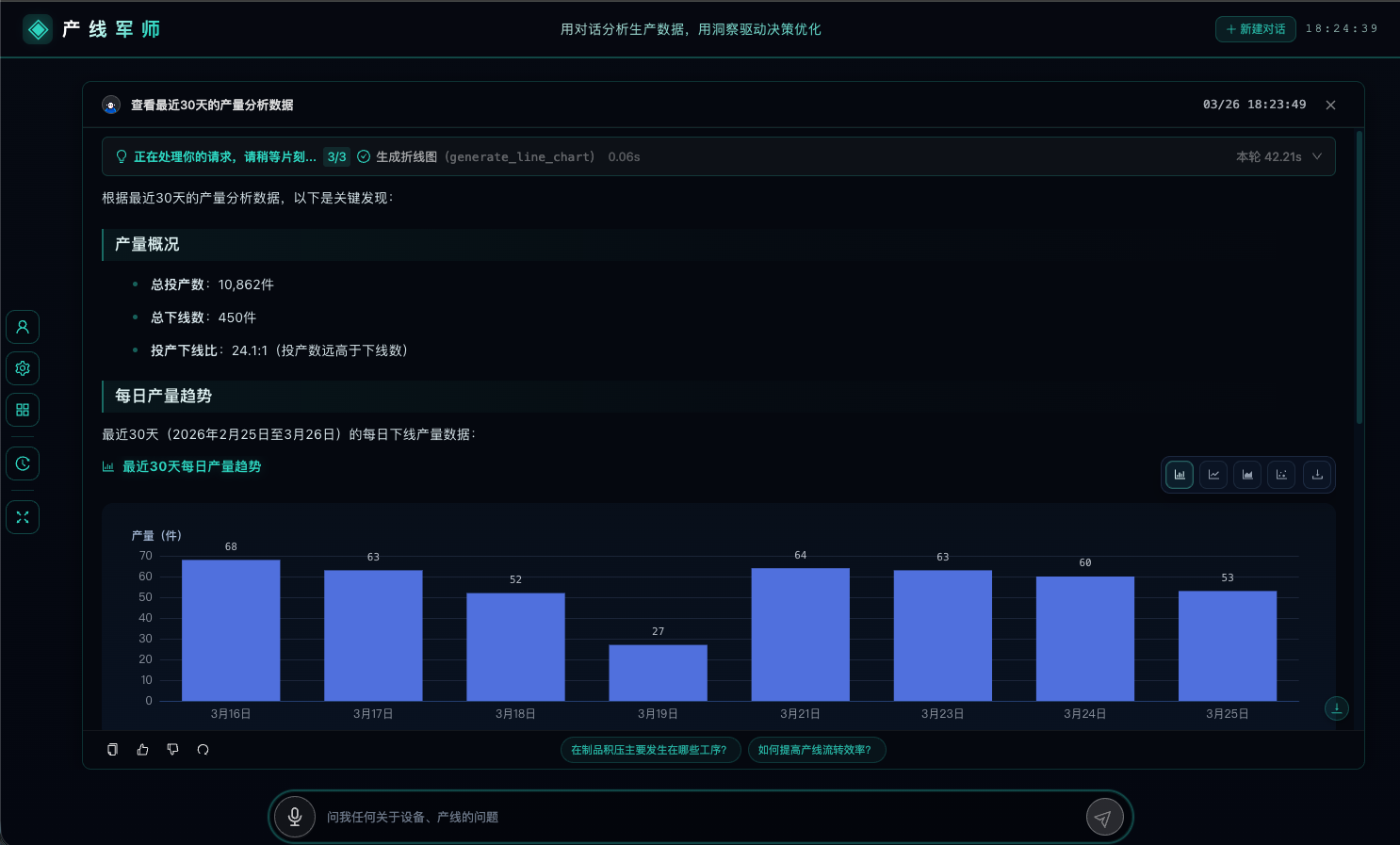The width and height of the screenshot is (1400, 845).
Task: Open conversation history clock icon
Action: click(23, 463)
